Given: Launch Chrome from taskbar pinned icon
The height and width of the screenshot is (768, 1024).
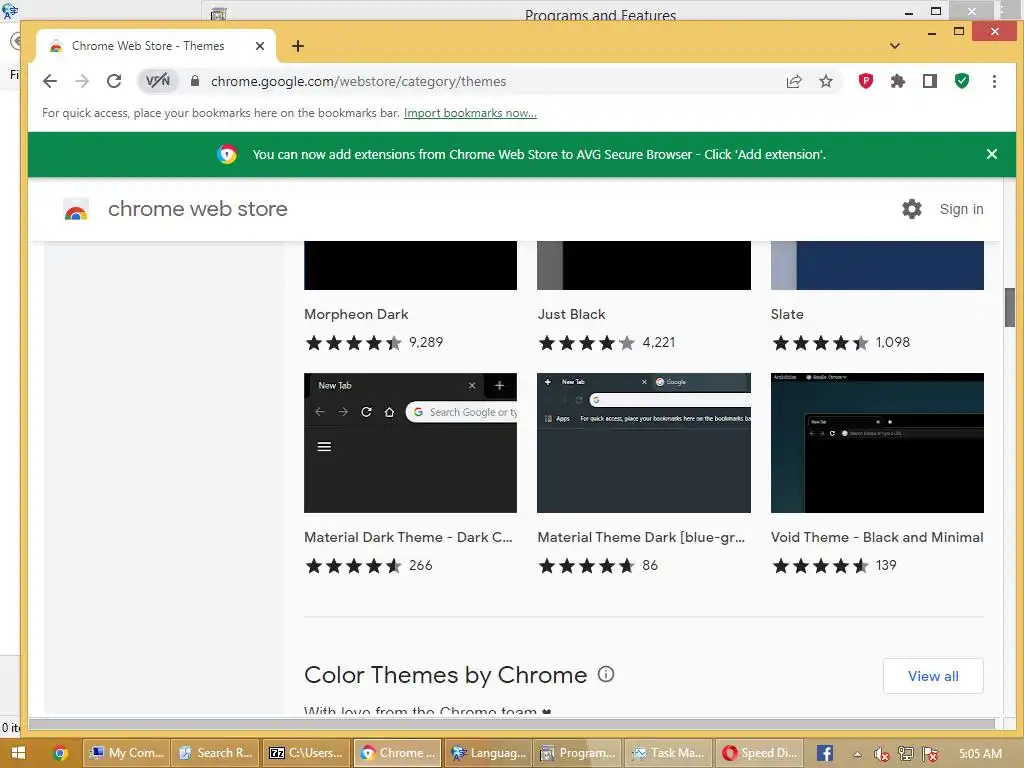Looking at the screenshot, I should pos(60,753).
